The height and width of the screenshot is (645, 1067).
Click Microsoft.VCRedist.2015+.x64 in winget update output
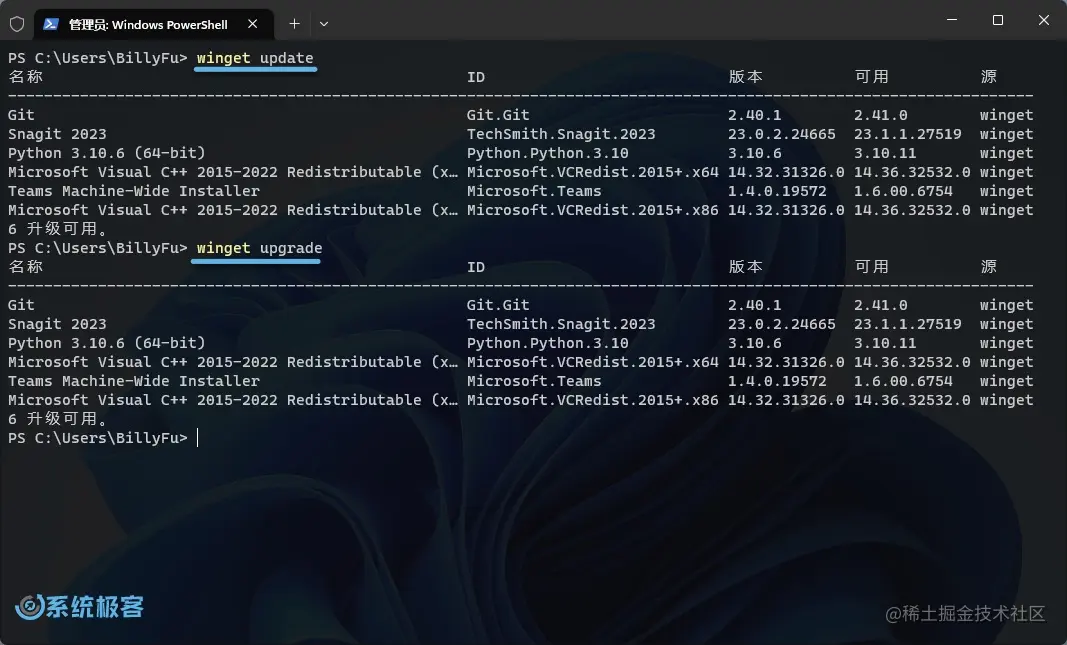(593, 172)
